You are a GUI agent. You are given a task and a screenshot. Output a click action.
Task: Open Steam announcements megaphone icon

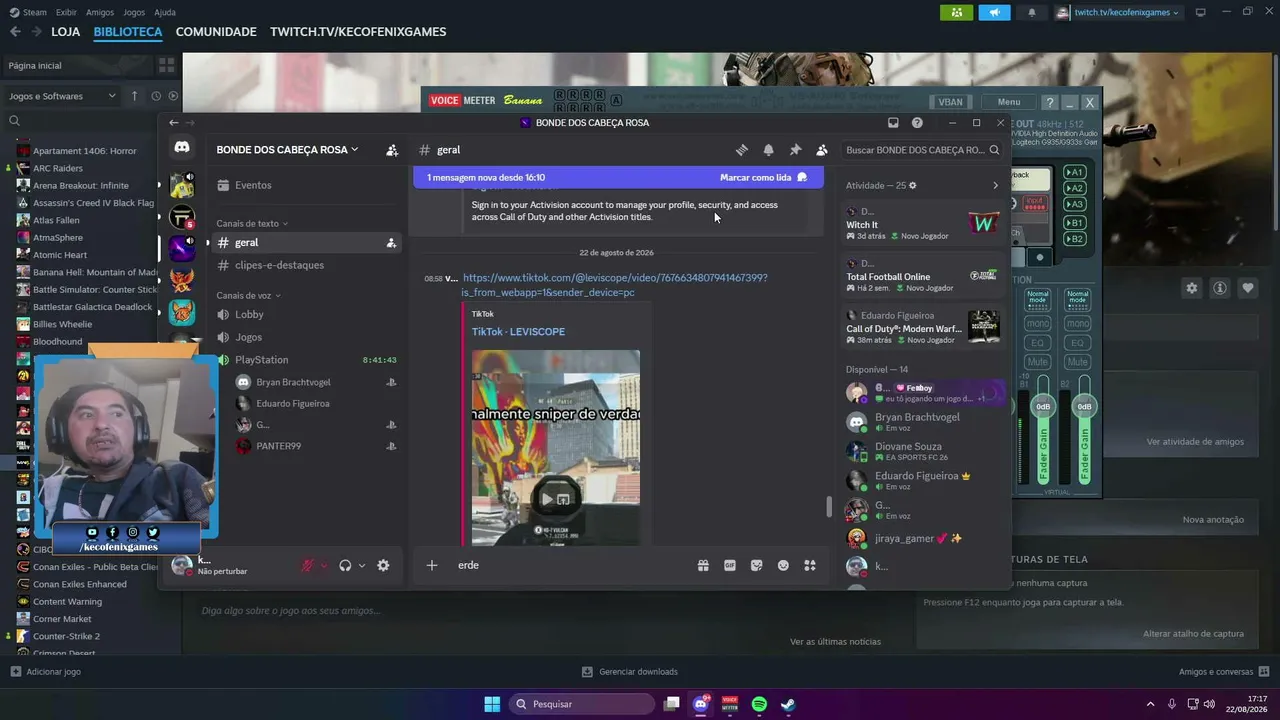[994, 12]
